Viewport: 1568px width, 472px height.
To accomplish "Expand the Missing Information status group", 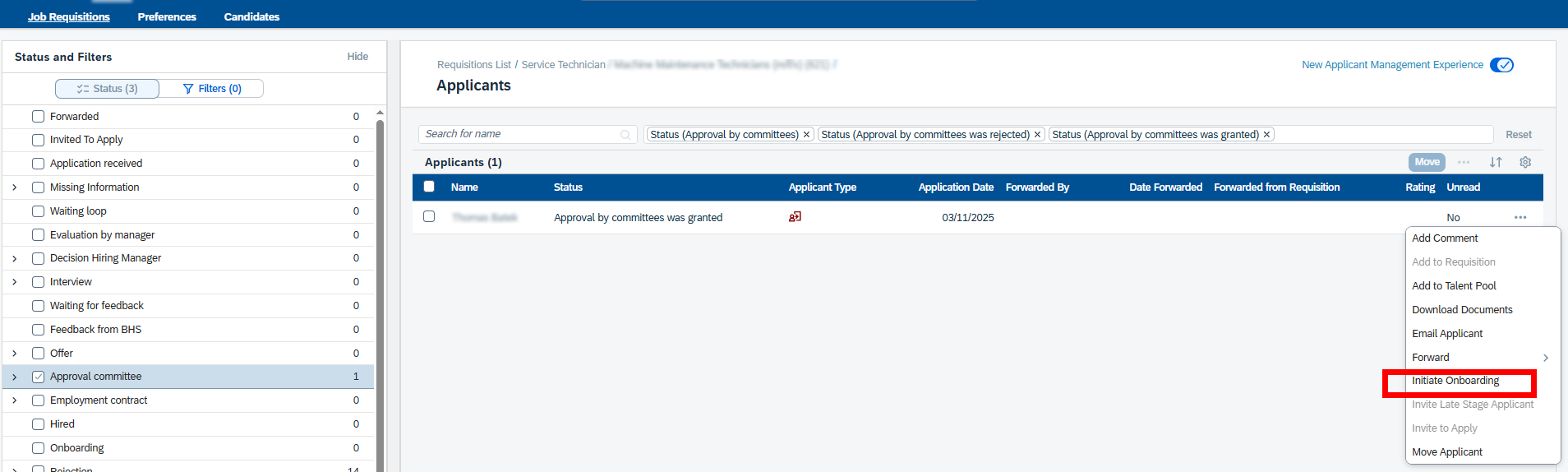I will (x=15, y=187).
